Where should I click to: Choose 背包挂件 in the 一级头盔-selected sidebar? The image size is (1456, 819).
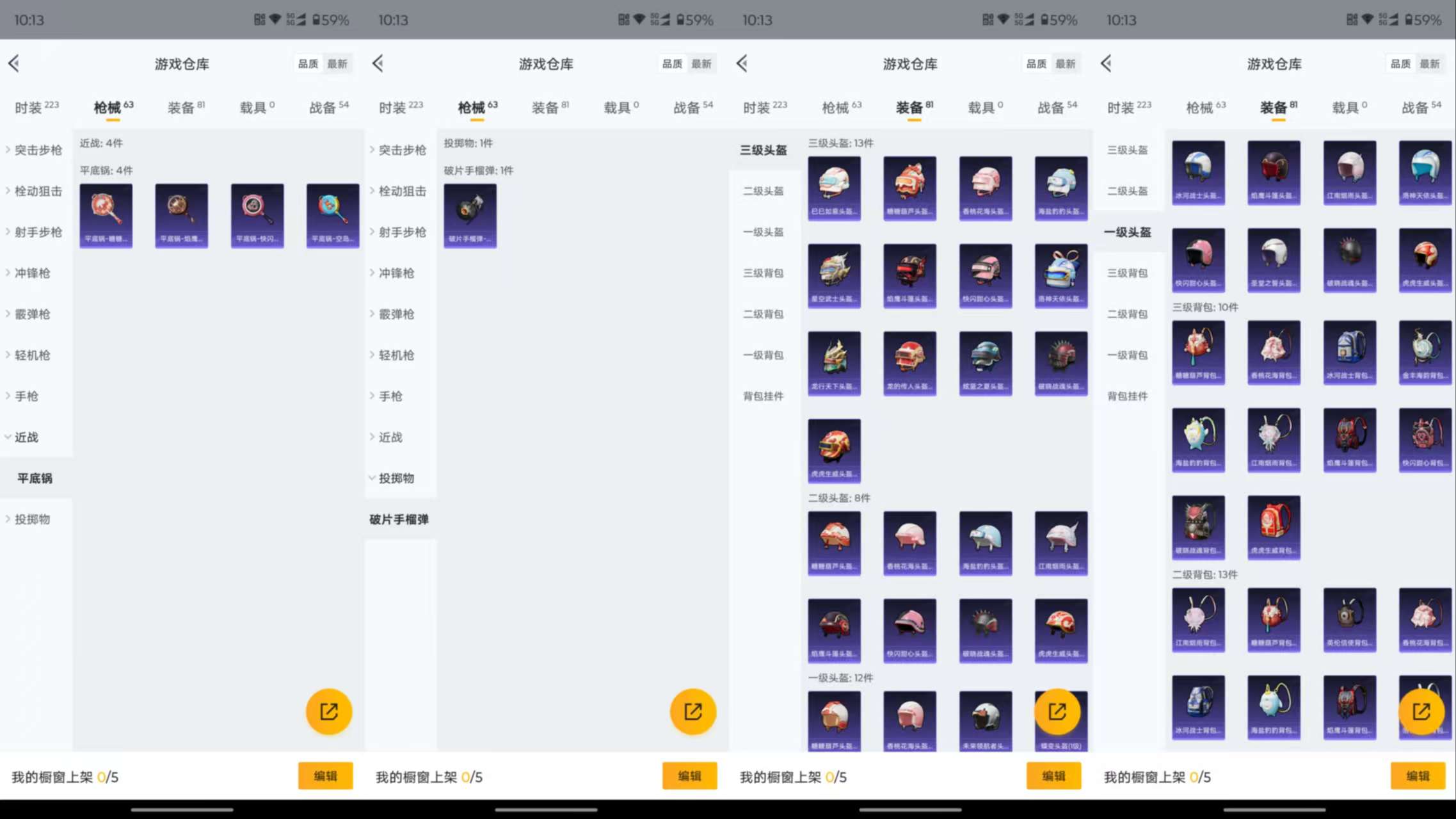point(1128,396)
